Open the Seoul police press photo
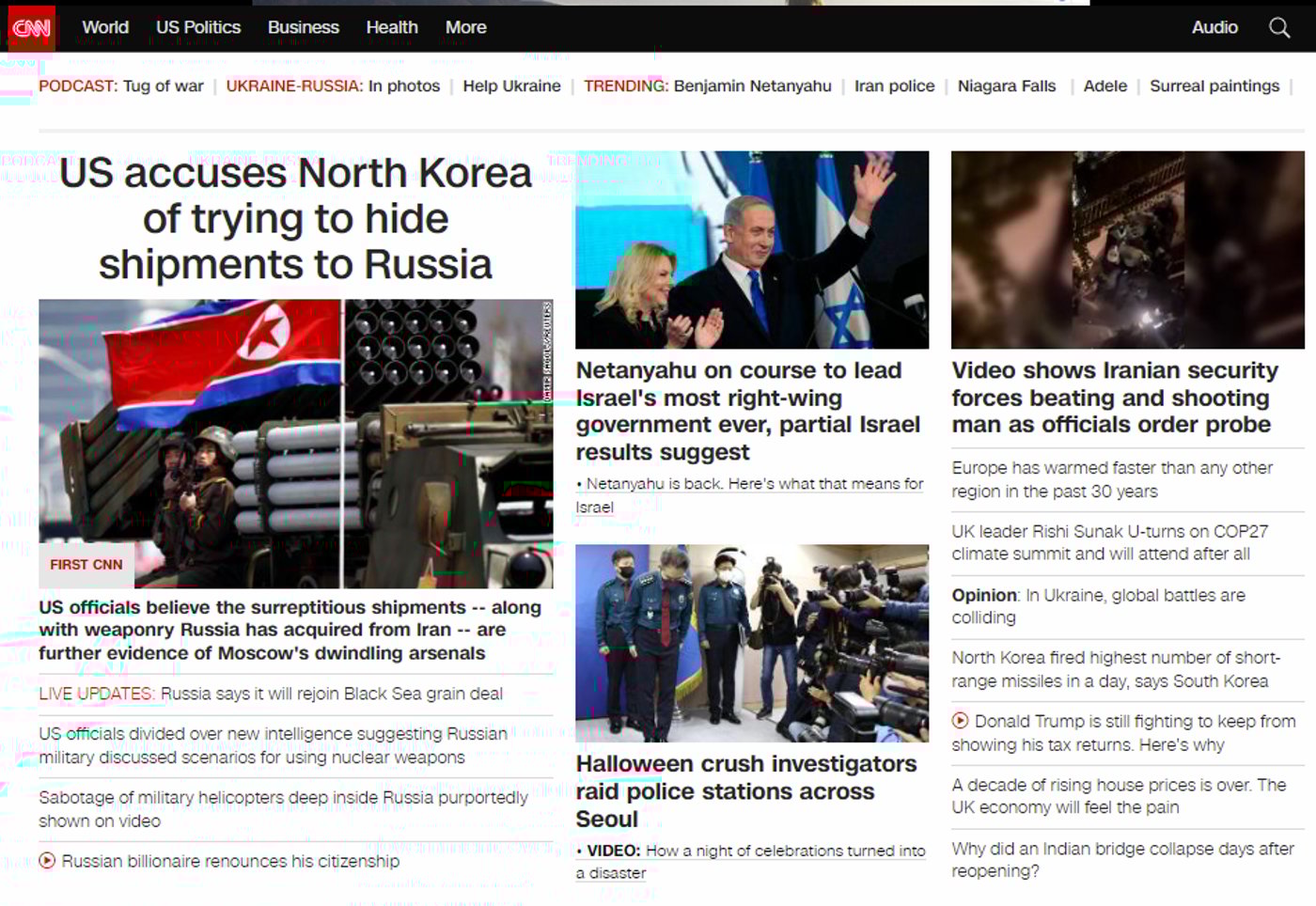Viewport: 1316px width, 906px height. click(752, 643)
